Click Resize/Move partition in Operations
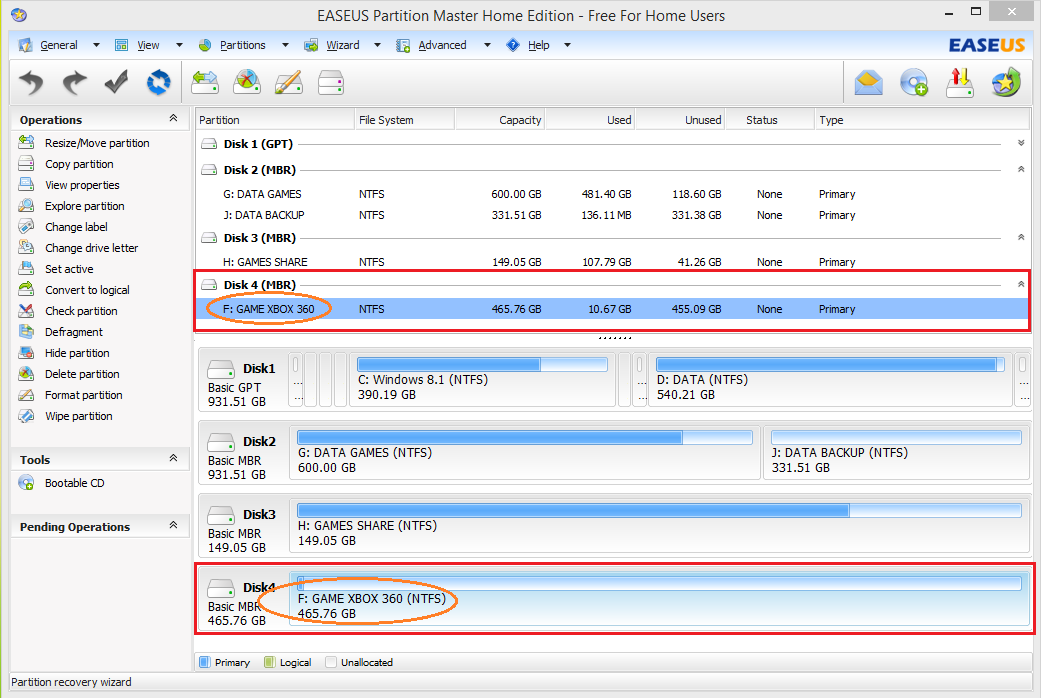This screenshot has width=1041, height=698. tap(97, 143)
